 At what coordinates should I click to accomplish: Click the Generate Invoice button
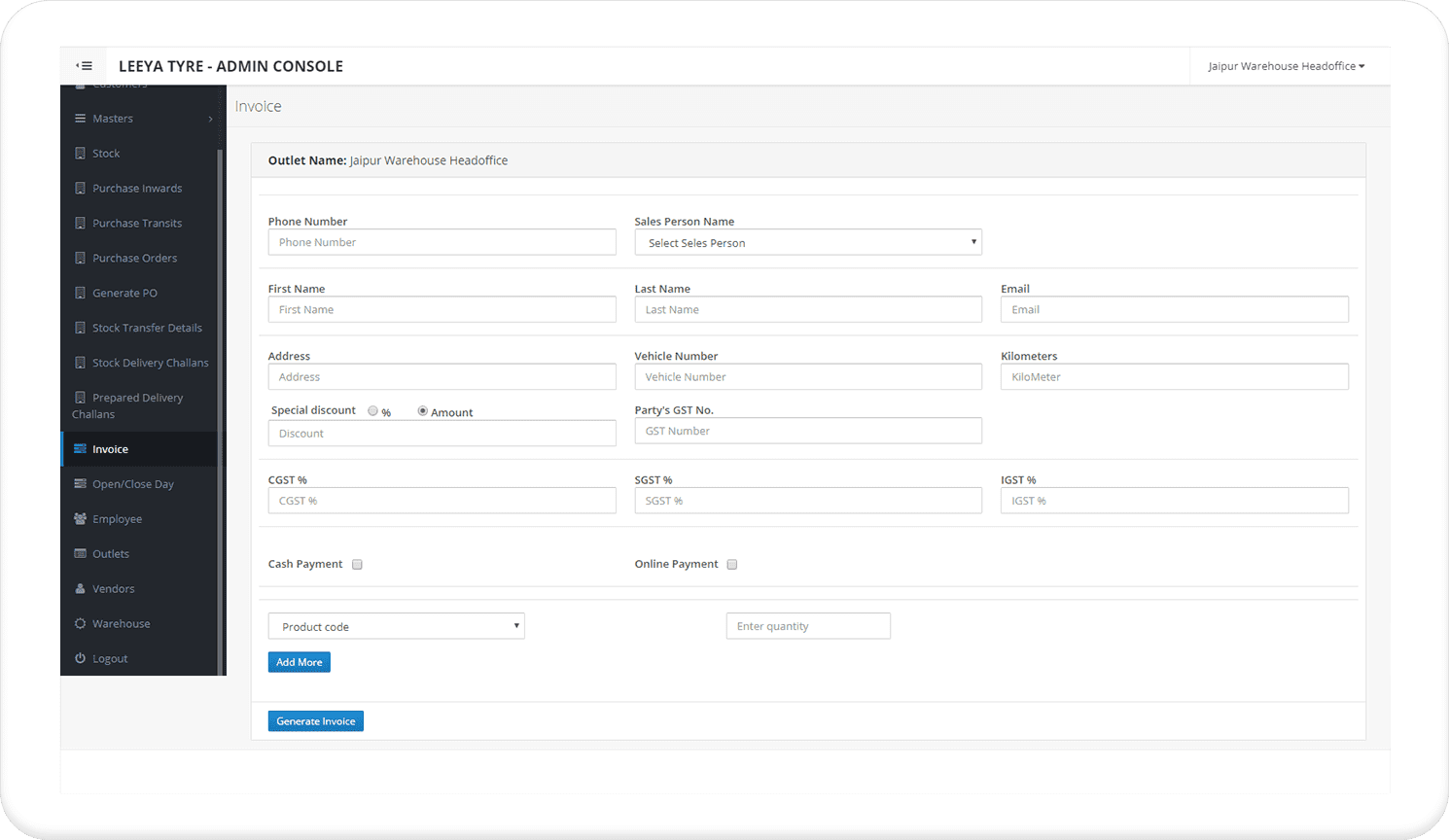316,721
